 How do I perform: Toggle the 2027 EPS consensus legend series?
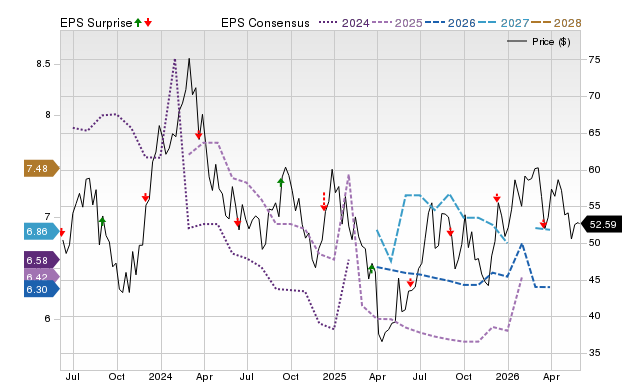pos(503,23)
